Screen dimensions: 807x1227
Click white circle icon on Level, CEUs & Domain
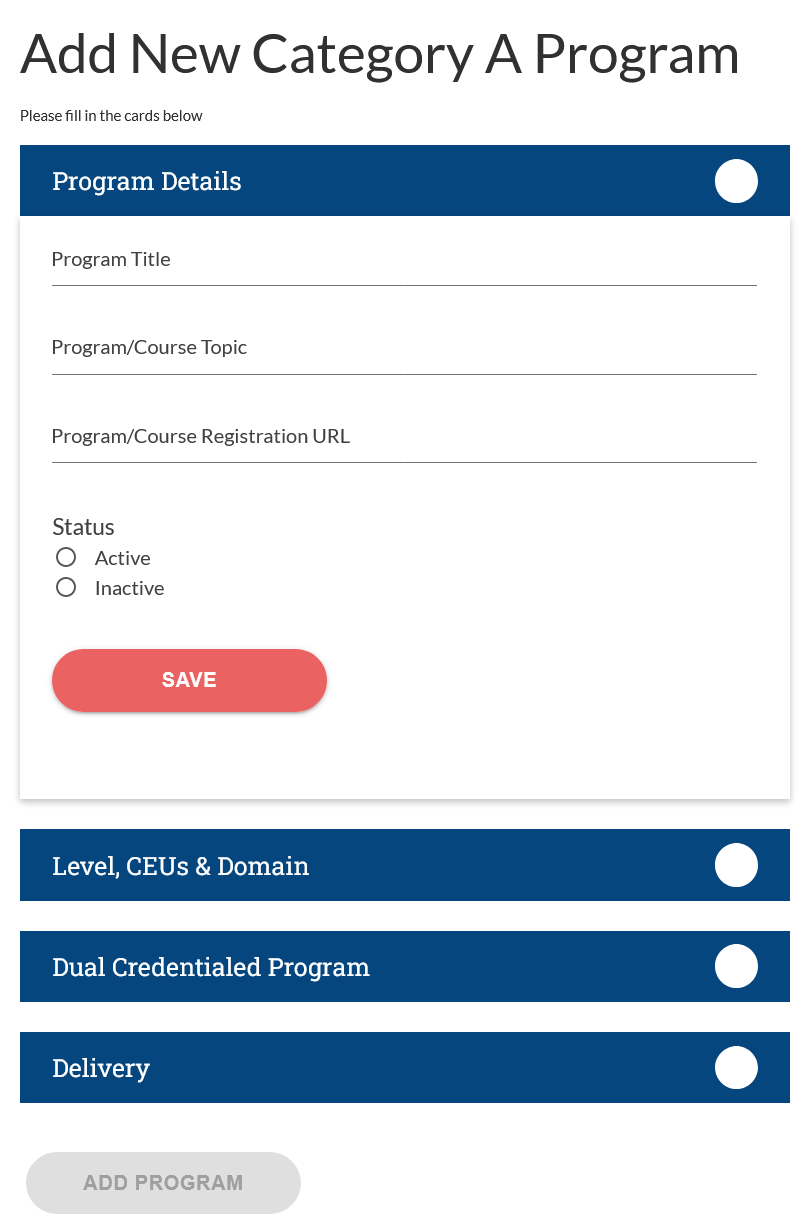[x=736, y=865]
